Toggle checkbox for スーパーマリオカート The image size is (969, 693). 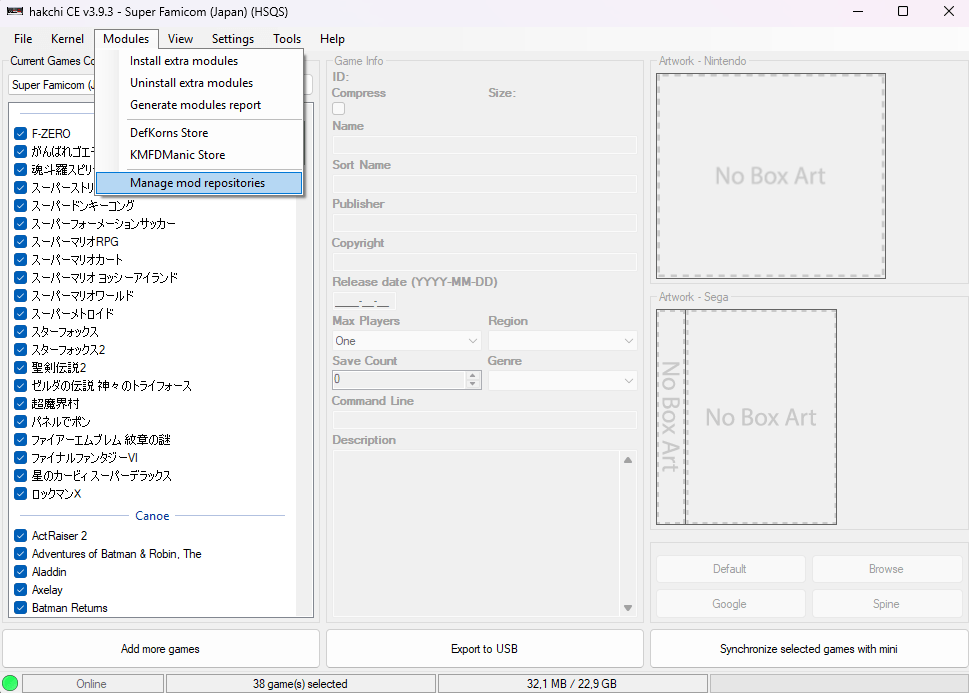pyautogui.click(x=20, y=259)
